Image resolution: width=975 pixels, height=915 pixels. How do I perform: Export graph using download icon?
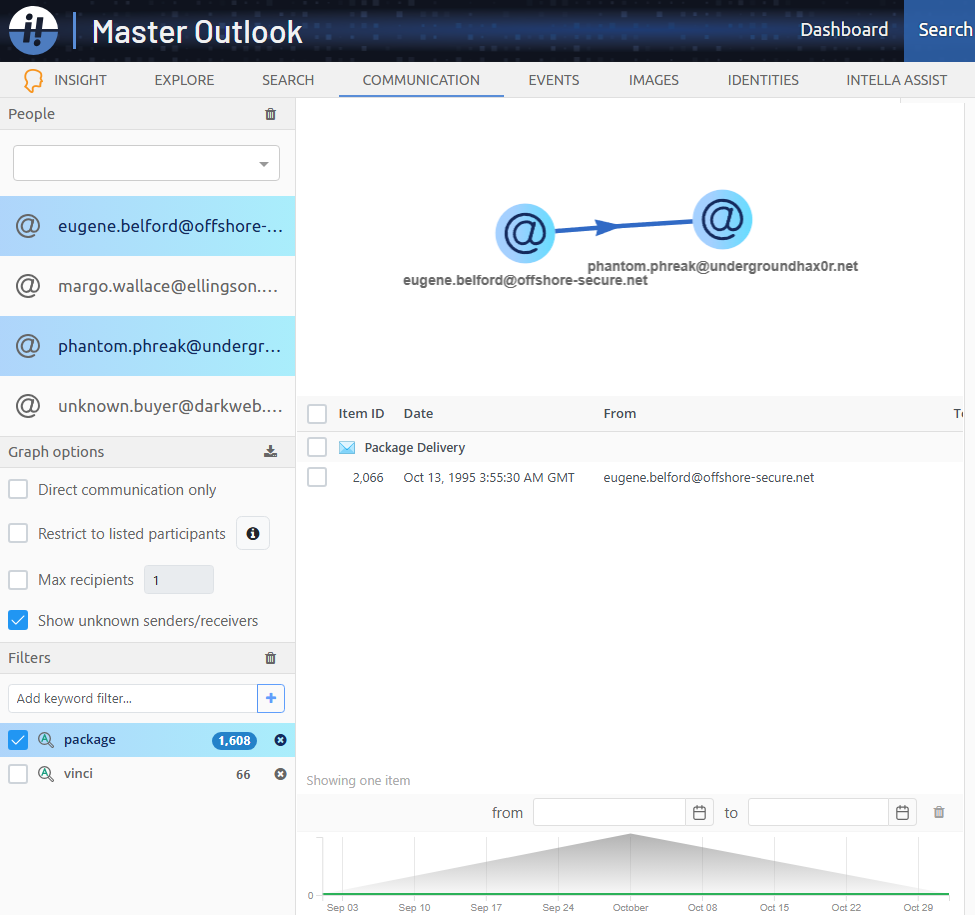click(270, 452)
